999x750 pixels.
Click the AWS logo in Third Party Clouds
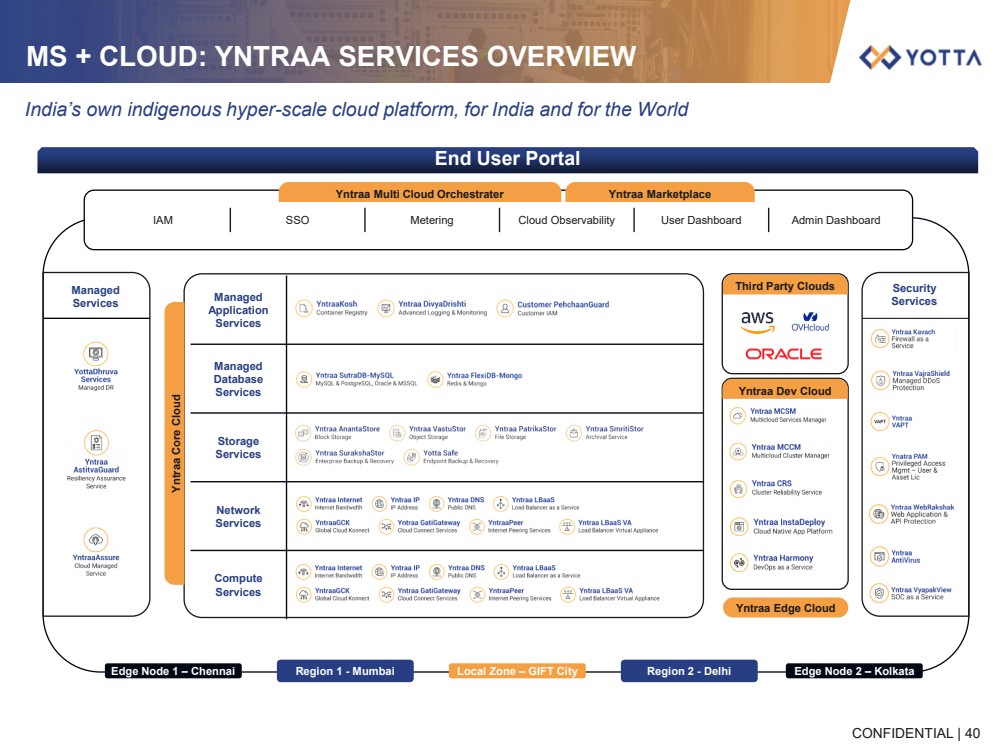pyautogui.click(x=758, y=322)
